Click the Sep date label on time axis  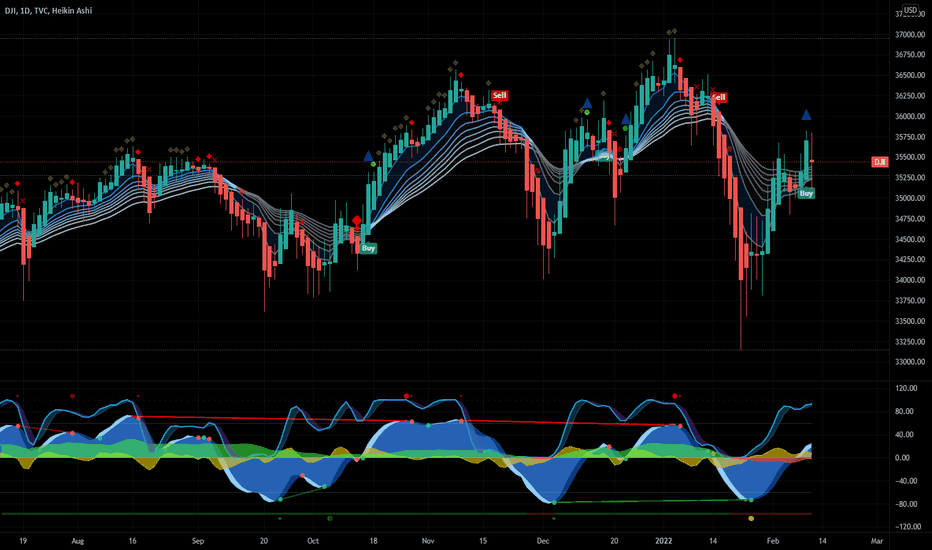click(x=198, y=541)
